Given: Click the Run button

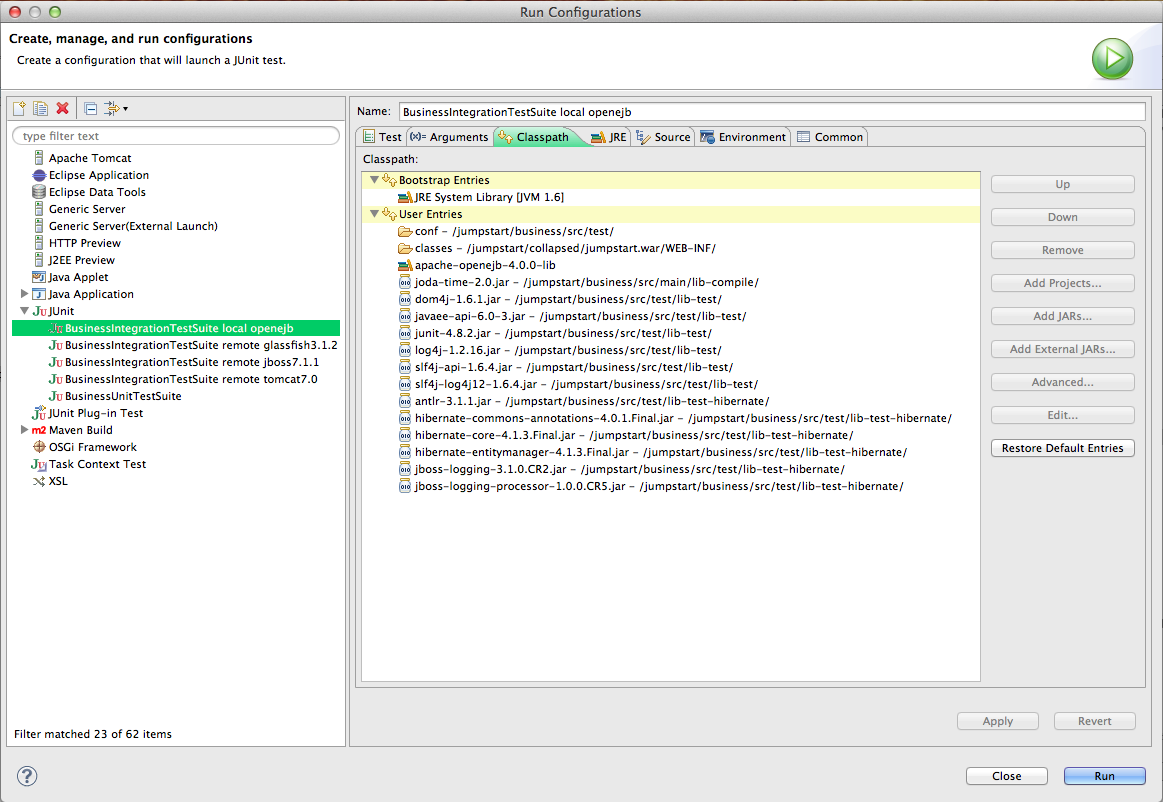Looking at the screenshot, I should pos(1104,776).
